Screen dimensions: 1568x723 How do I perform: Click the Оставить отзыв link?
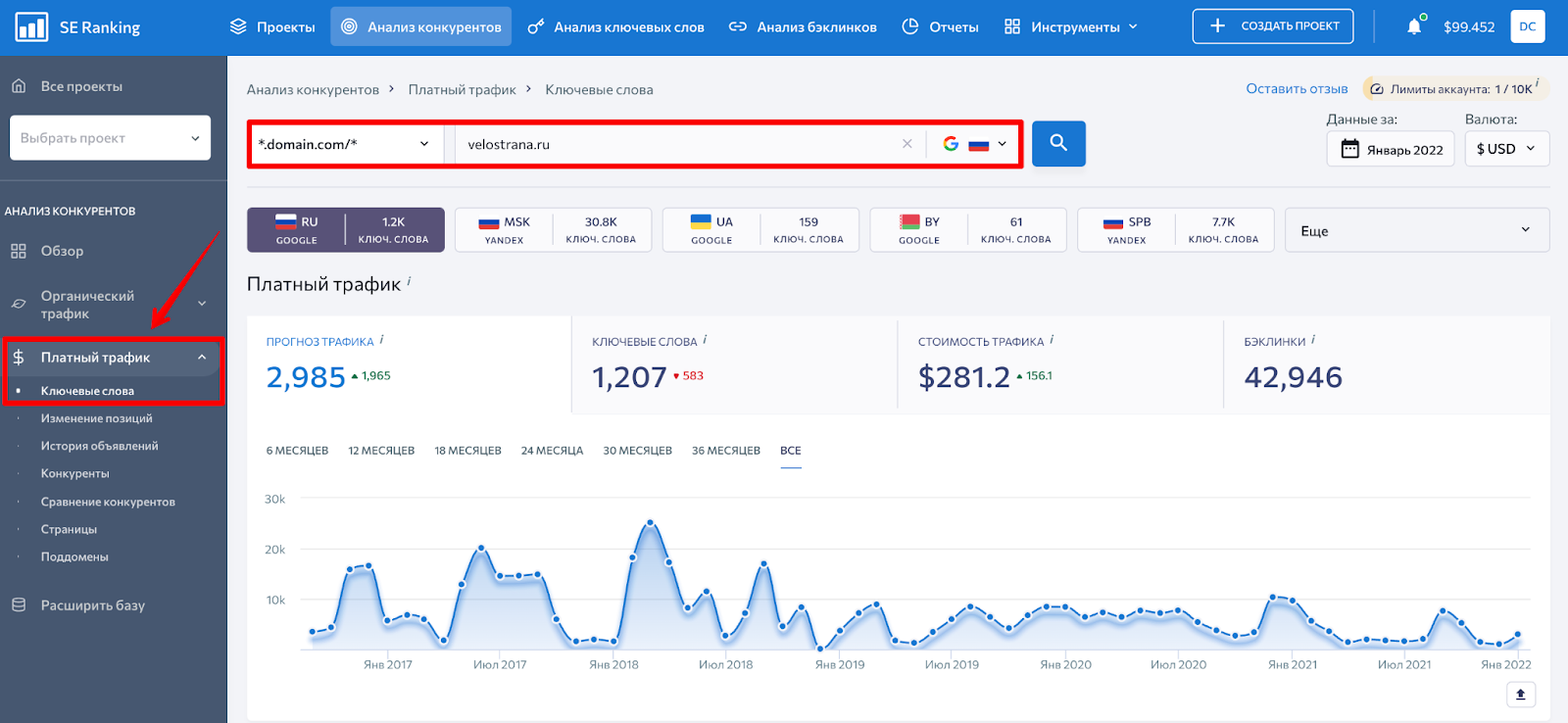[x=1297, y=88]
